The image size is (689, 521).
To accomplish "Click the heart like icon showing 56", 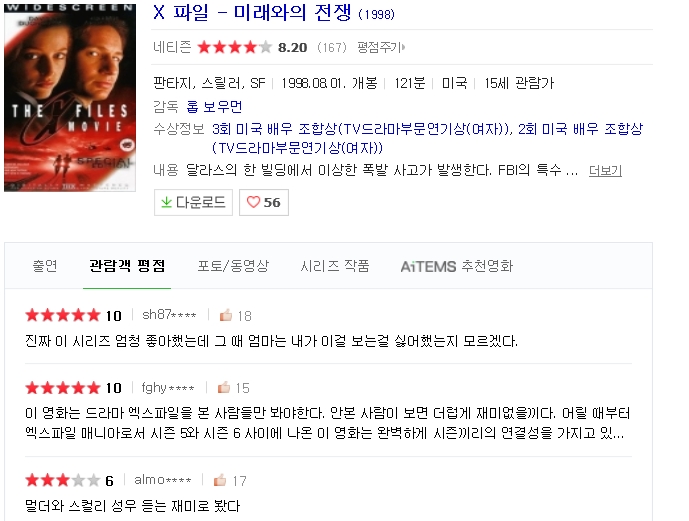I will pos(253,202).
